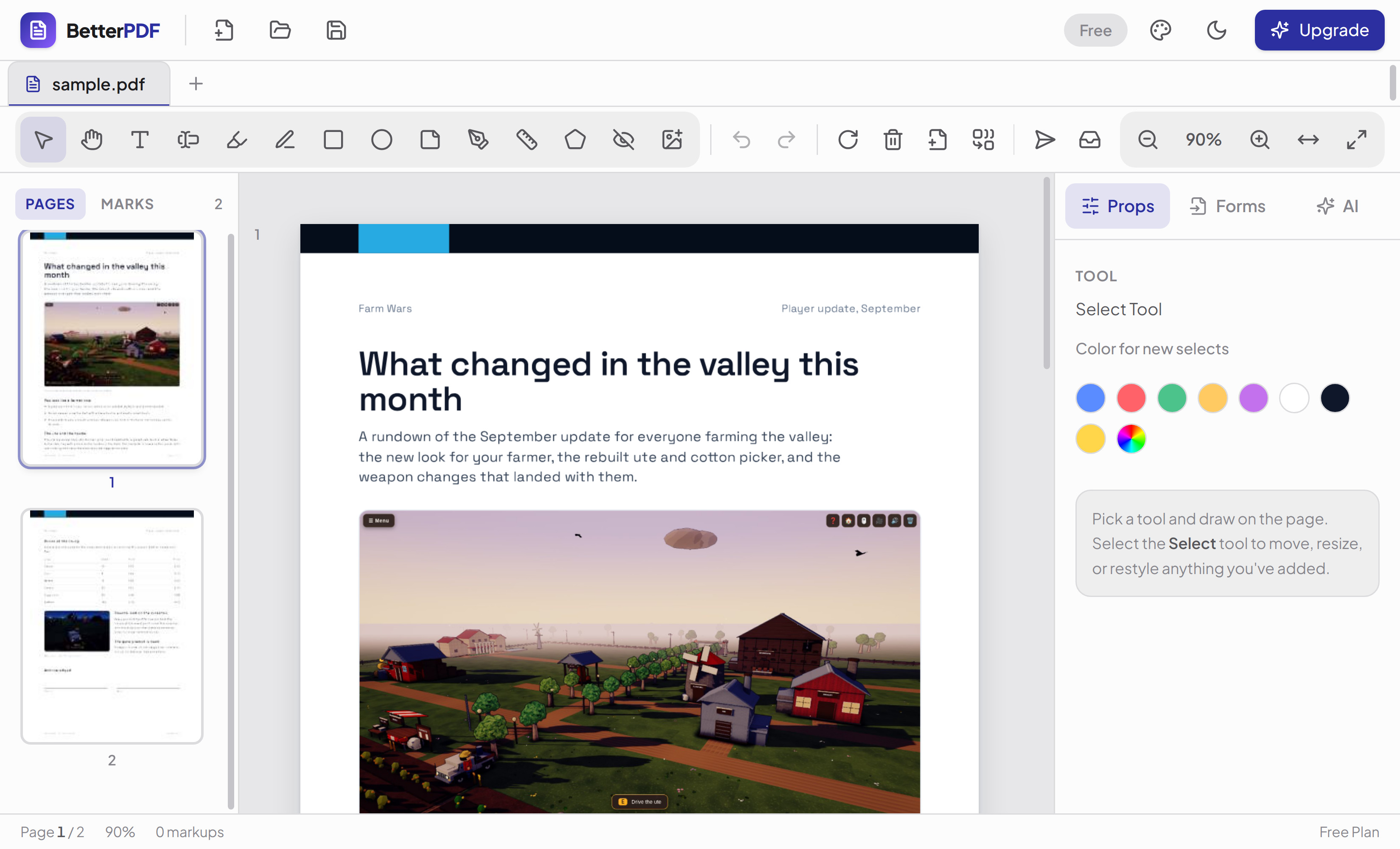Select the Sticky note tool

[x=429, y=139]
